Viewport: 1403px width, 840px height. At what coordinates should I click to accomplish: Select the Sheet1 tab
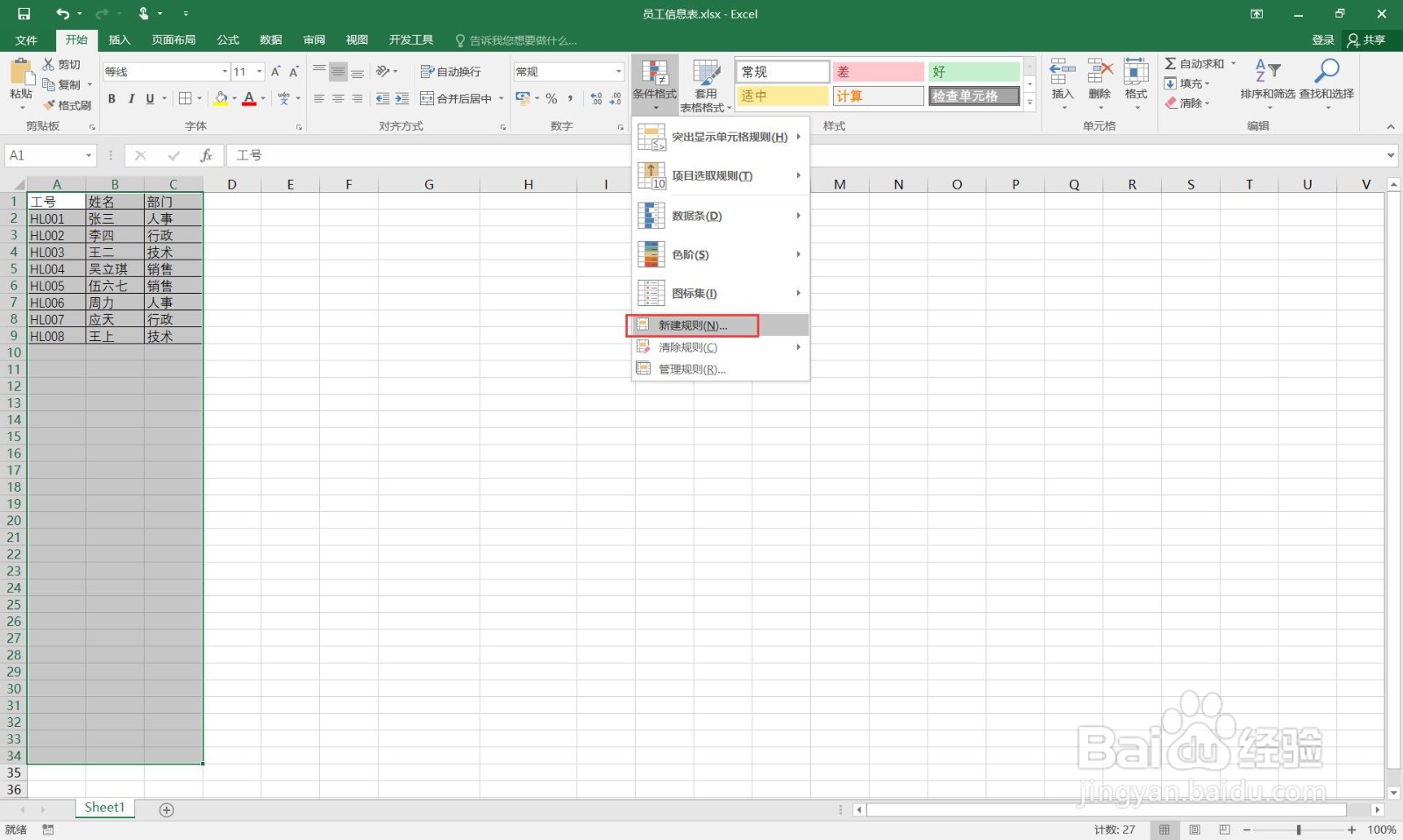[x=104, y=808]
